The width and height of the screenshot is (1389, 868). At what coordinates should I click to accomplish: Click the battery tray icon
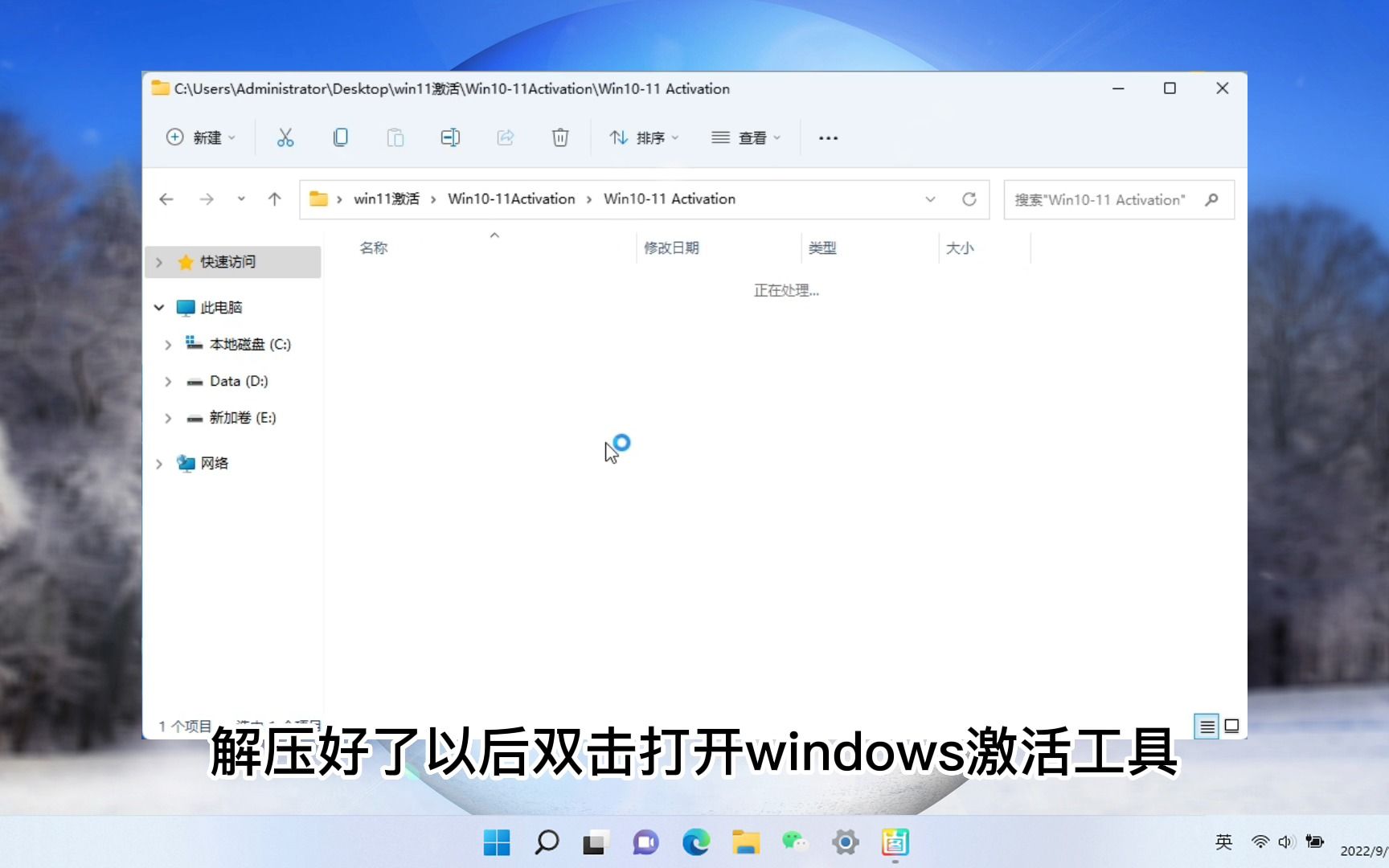1315,841
